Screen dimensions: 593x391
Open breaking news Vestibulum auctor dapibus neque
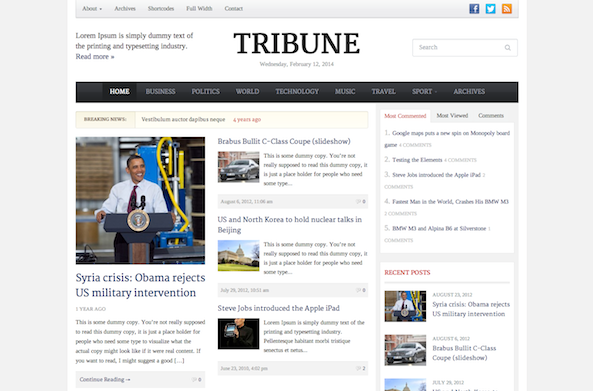point(183,119)
